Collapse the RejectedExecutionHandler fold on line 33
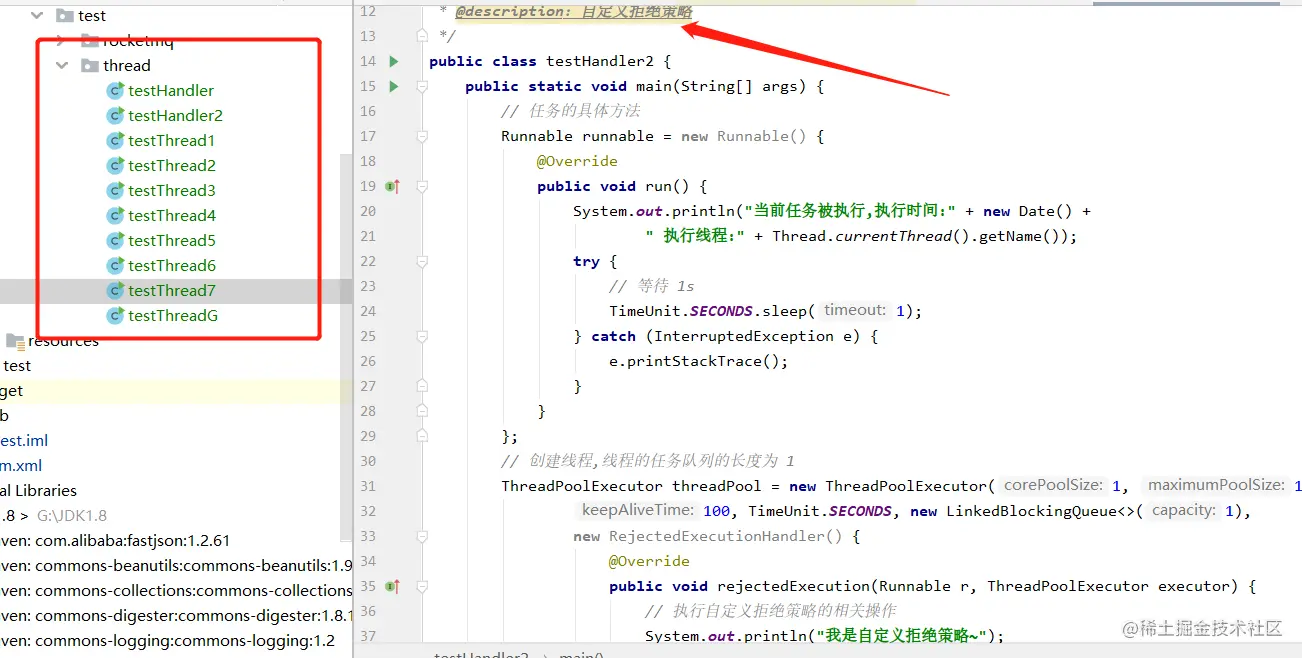The image size is (1302, 658). [422, 536]
